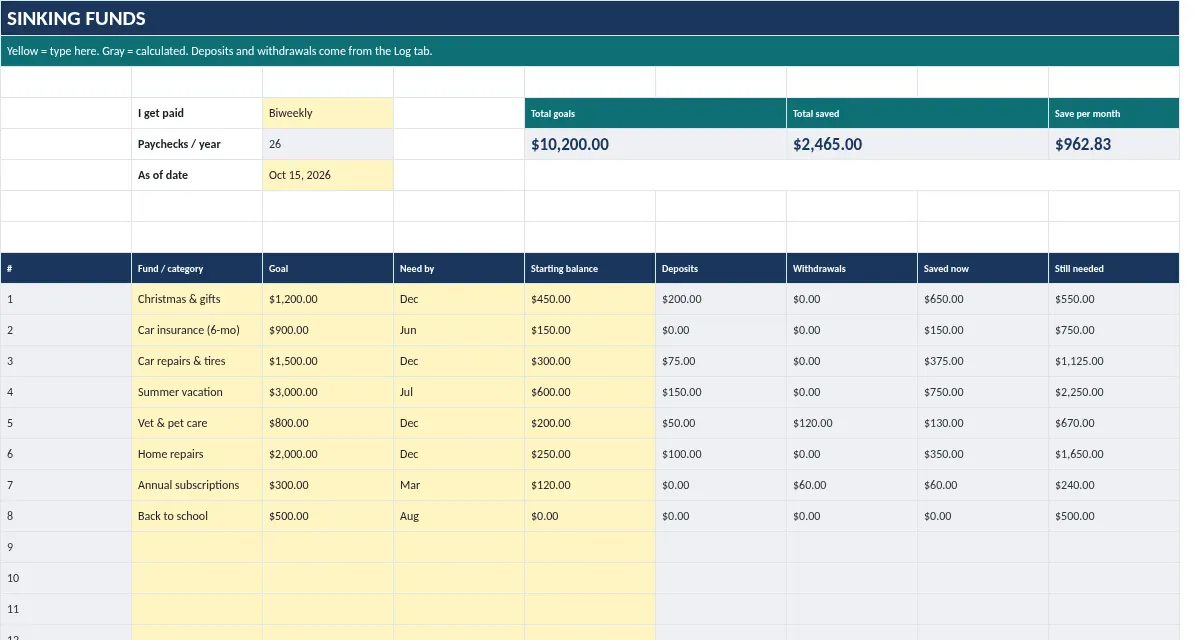This screenshot has width=1200, height=640.
Task: Click the I get paid label
Action: point(197,113)
